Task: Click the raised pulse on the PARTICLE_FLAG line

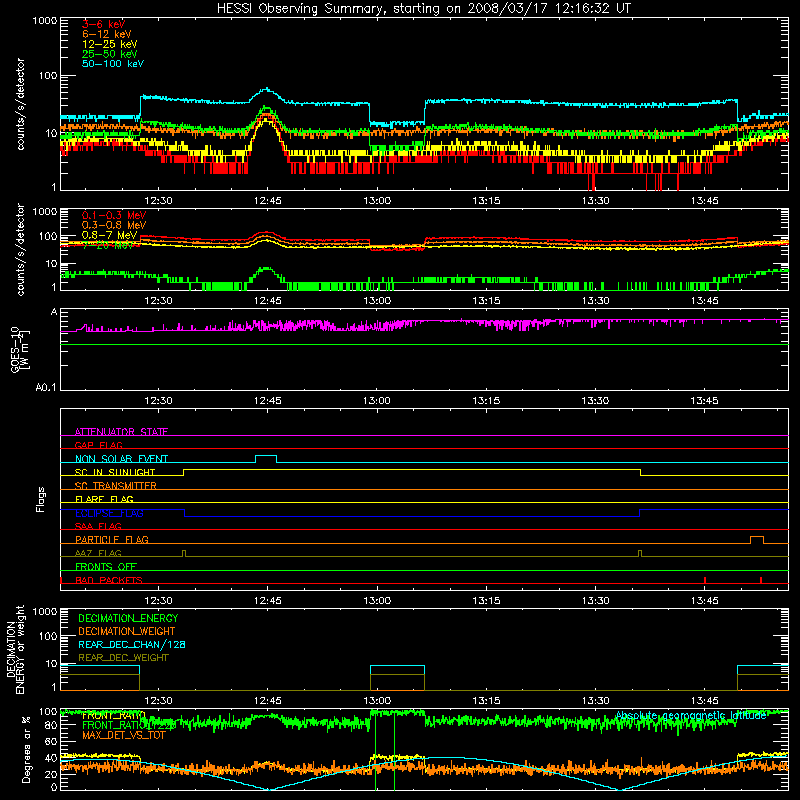Action: (x=757, y=538)
